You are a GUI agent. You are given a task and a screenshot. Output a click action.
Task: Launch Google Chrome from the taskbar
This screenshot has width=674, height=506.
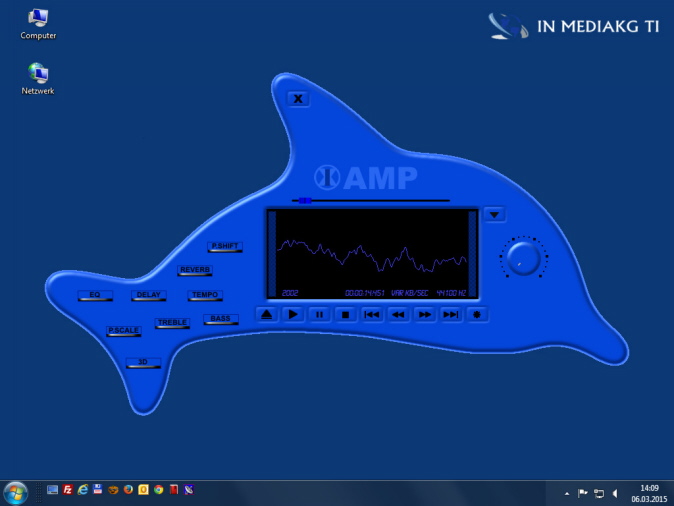pos(159,490)
